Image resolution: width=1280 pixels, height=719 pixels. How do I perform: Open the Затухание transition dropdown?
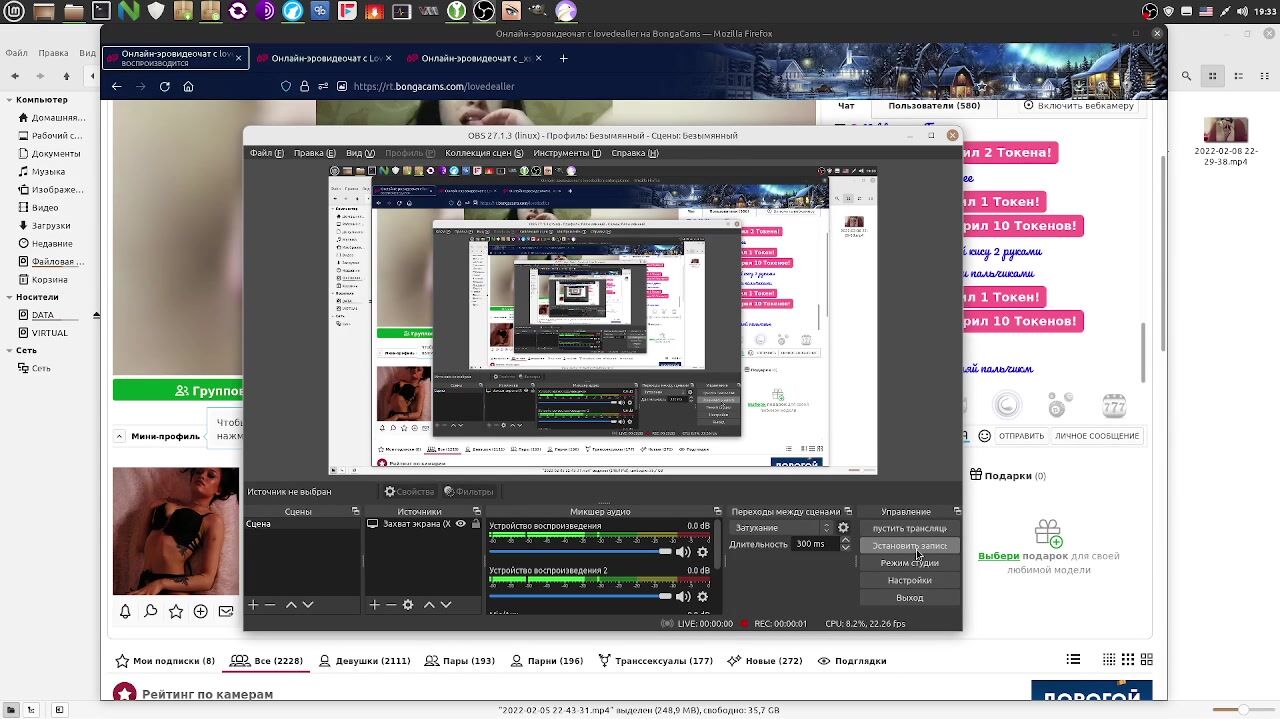(x=783, y=528)
